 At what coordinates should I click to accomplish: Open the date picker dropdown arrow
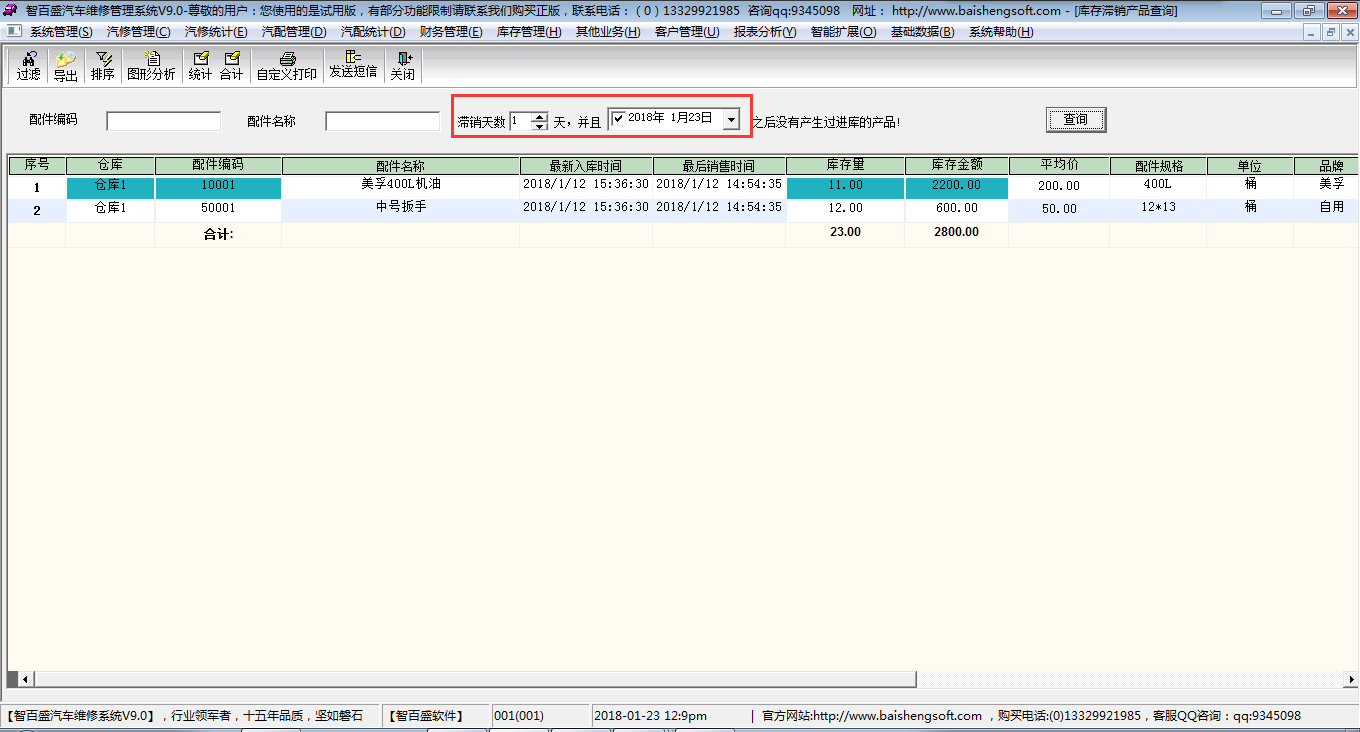(731, 120)
